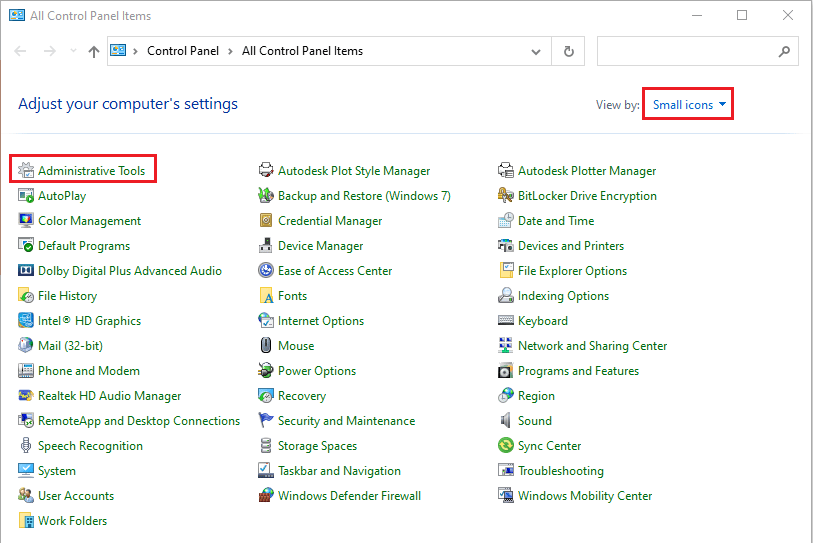
Task: Go up one level with up arrow
Action: pos(94,51)
